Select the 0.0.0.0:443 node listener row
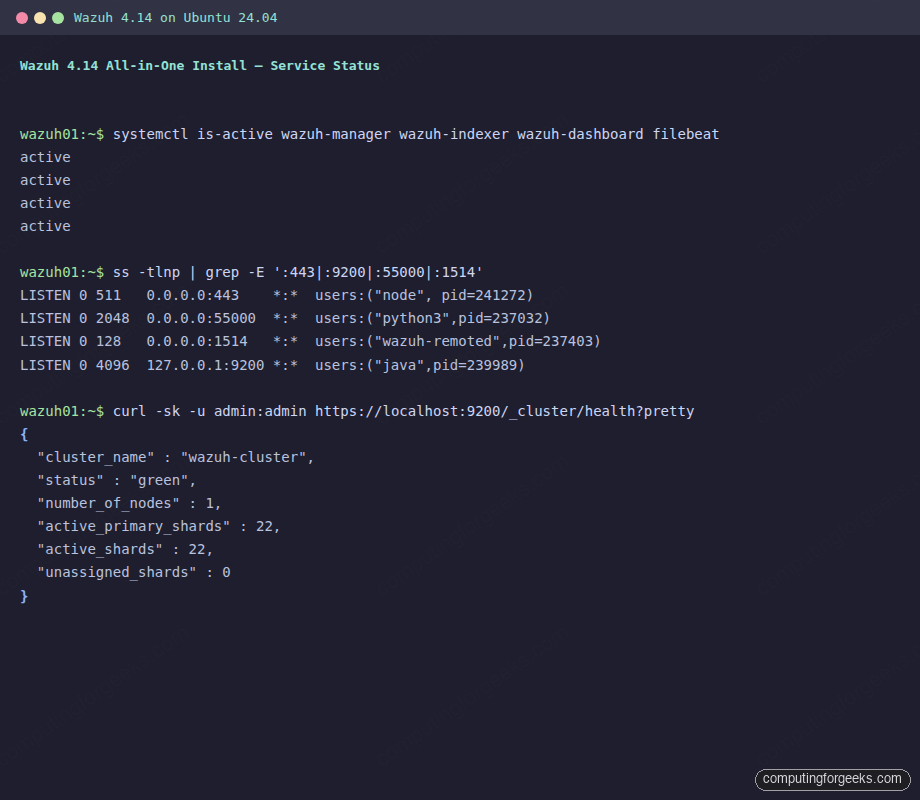This screenshot has width=920, height=800. coord(276,295)
